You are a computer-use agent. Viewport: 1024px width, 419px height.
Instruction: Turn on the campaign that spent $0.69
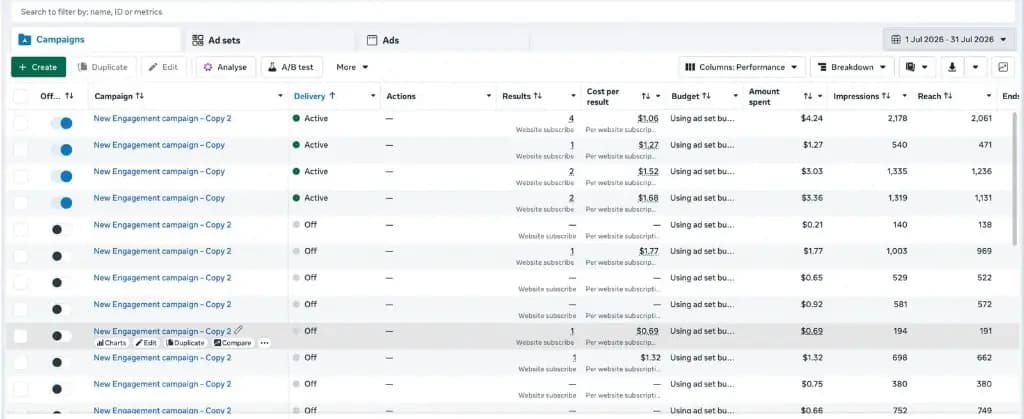click(61, 335)
